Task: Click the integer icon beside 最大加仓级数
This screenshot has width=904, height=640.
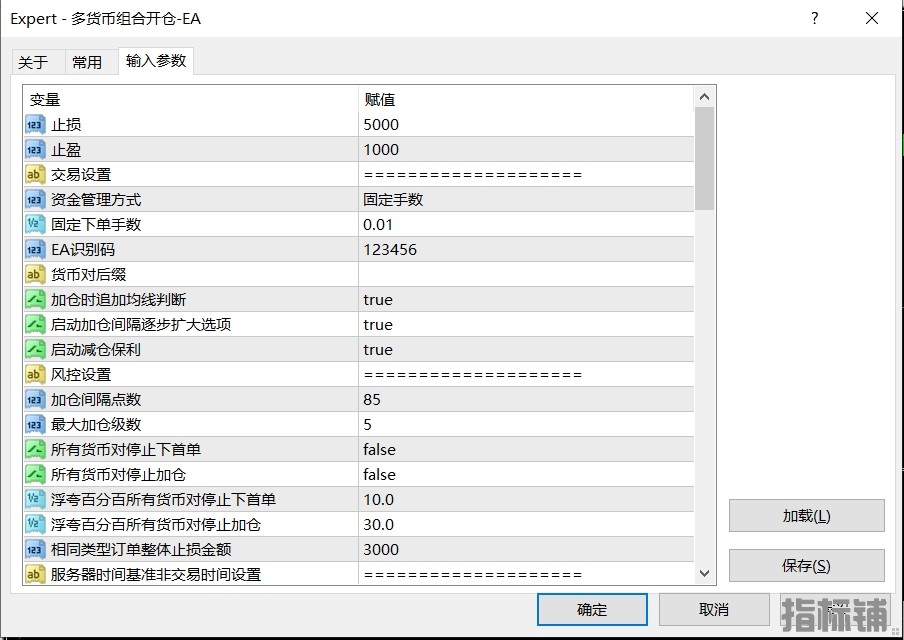Action: [x=35, y=424]
